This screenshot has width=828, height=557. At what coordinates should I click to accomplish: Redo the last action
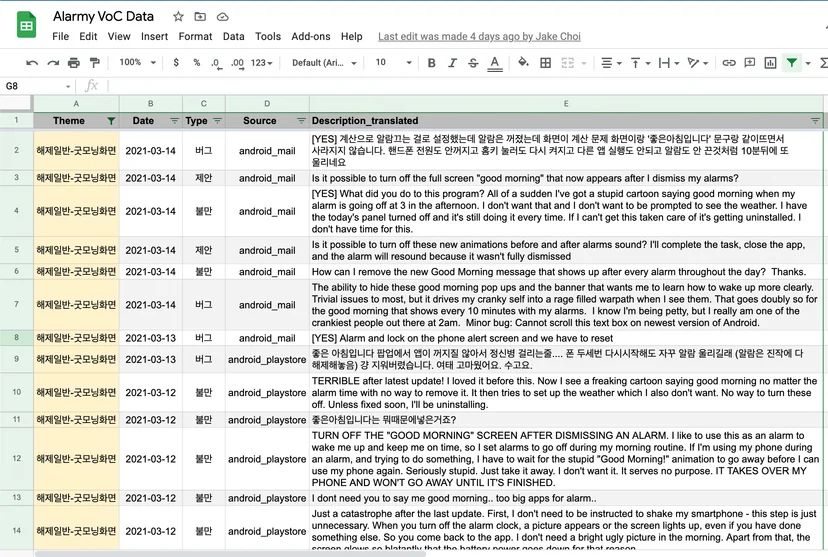pyautogui.click(x=53, y=63)
